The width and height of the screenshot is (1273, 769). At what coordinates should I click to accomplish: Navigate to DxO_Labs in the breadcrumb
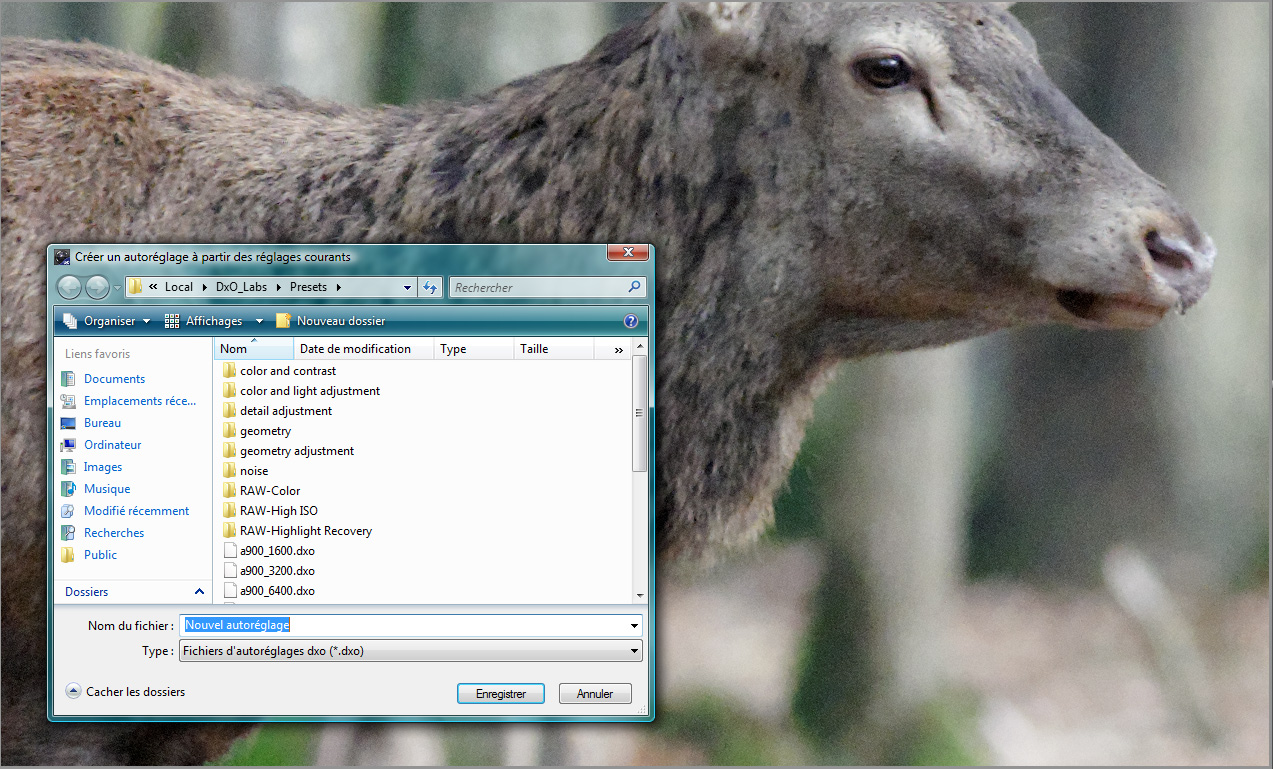242,287
